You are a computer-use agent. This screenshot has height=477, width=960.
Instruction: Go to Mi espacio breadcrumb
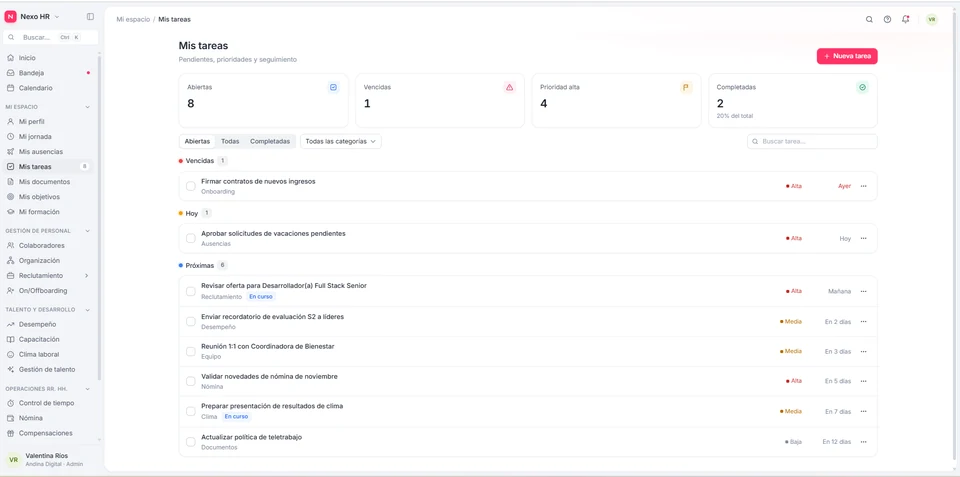[133, 20]
